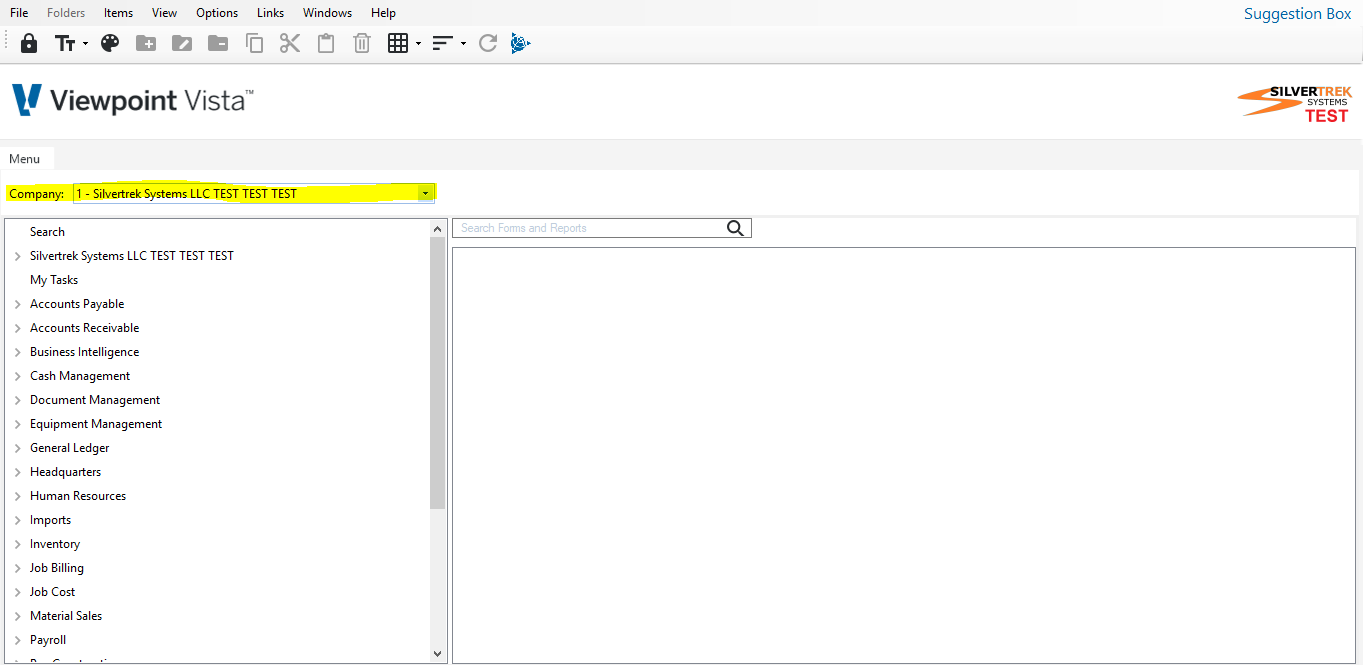Viewport: 1363px width, 665px height.
Task: Select My Tasks in the tree
Action: click(x=54, y=280)
